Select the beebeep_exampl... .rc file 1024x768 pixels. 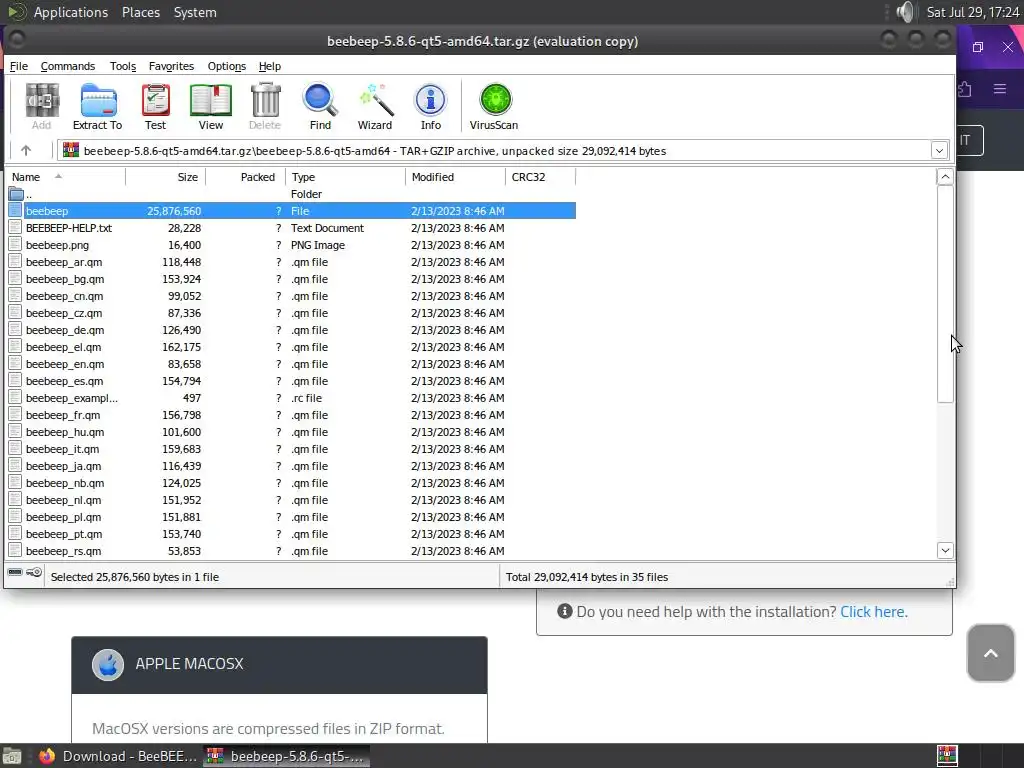[292, 398]
